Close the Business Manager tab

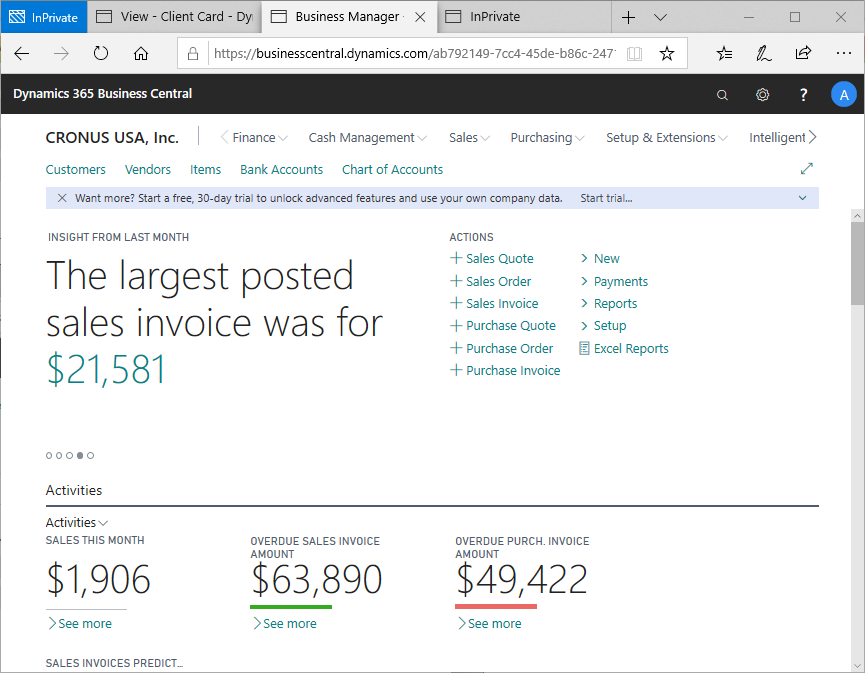[420, 17]
